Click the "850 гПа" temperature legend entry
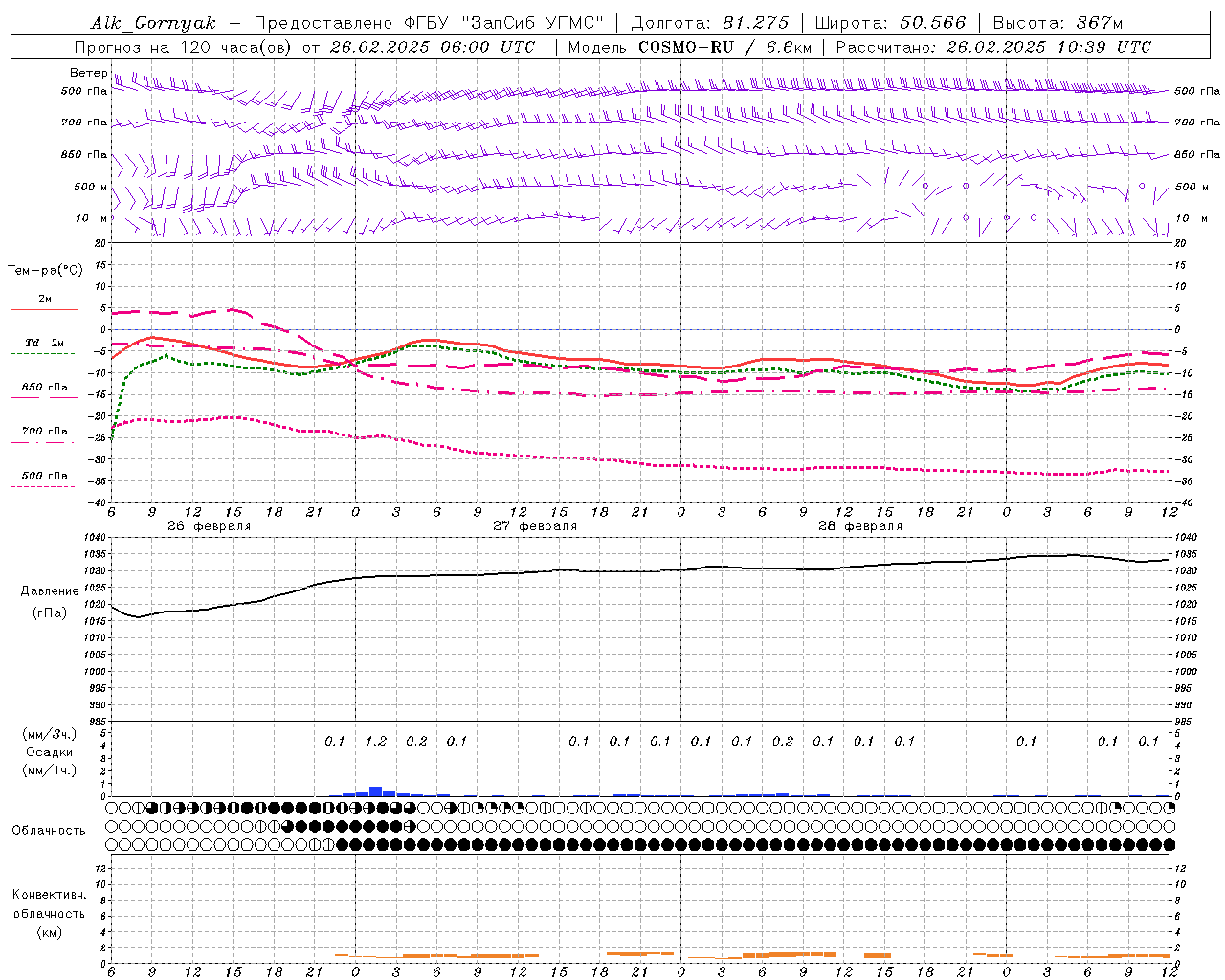 click(x=45, y=388)
